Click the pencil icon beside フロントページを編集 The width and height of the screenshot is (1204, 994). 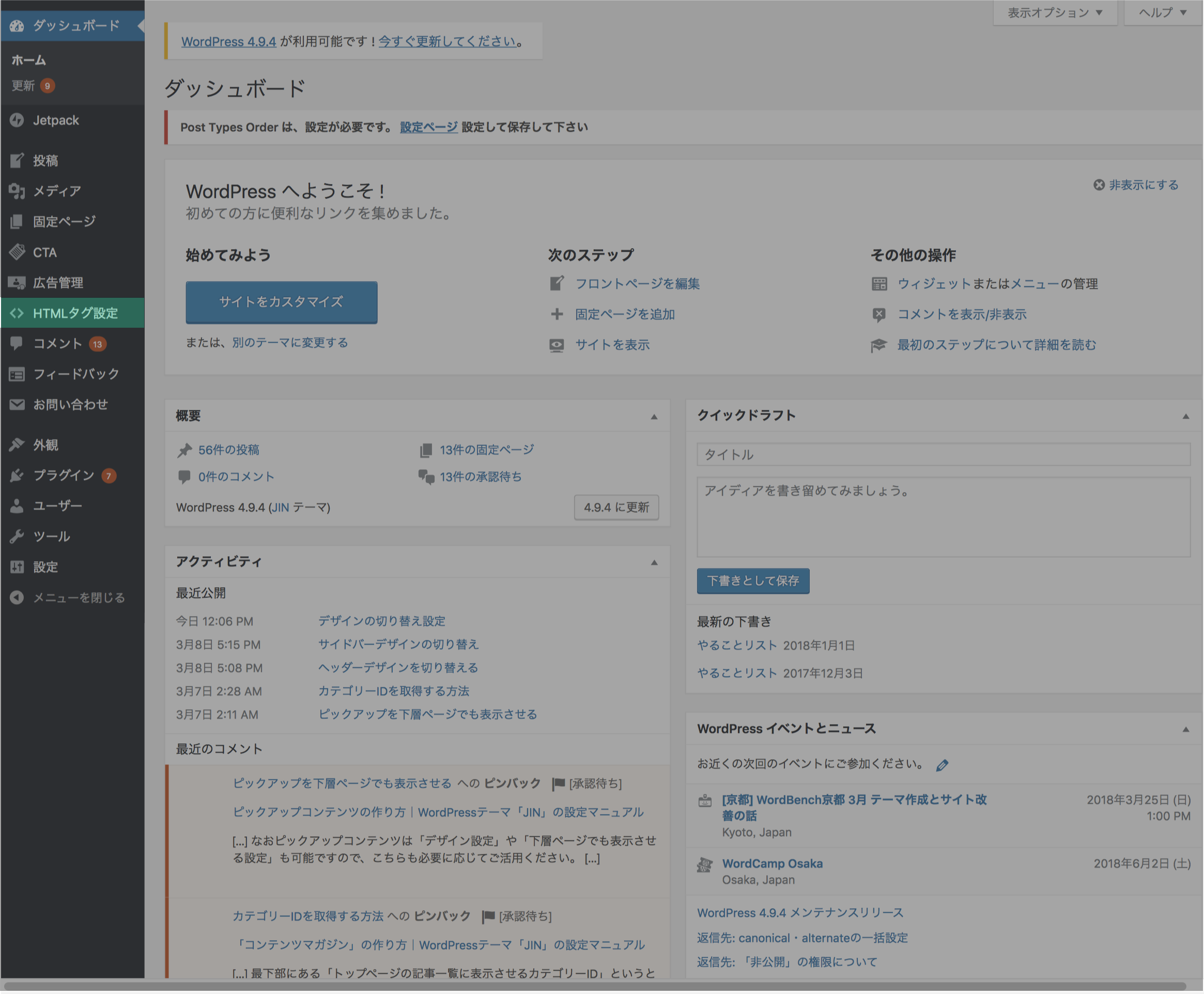pos(557,283)
